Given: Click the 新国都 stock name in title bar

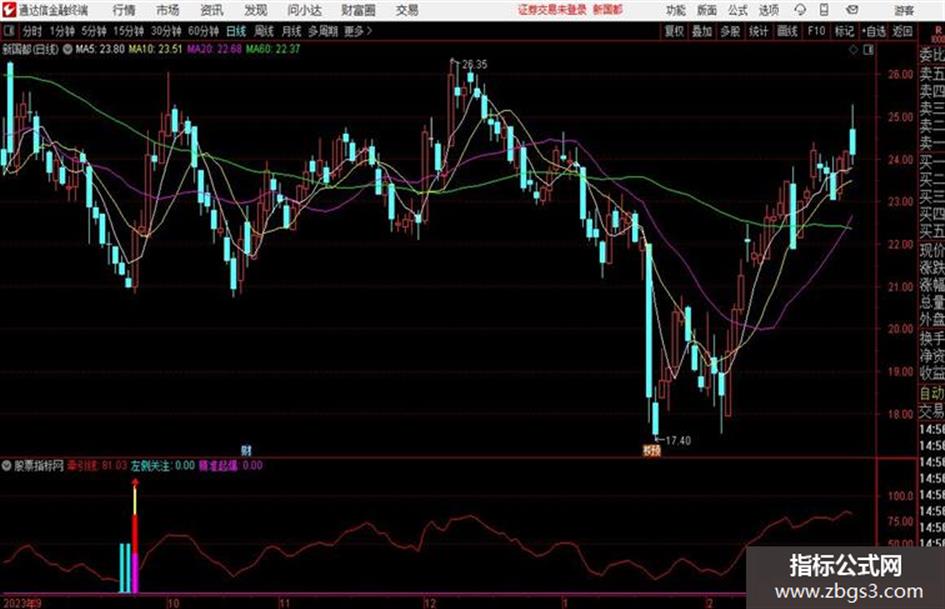Looking at the screenshot, I should pos(608,10).
